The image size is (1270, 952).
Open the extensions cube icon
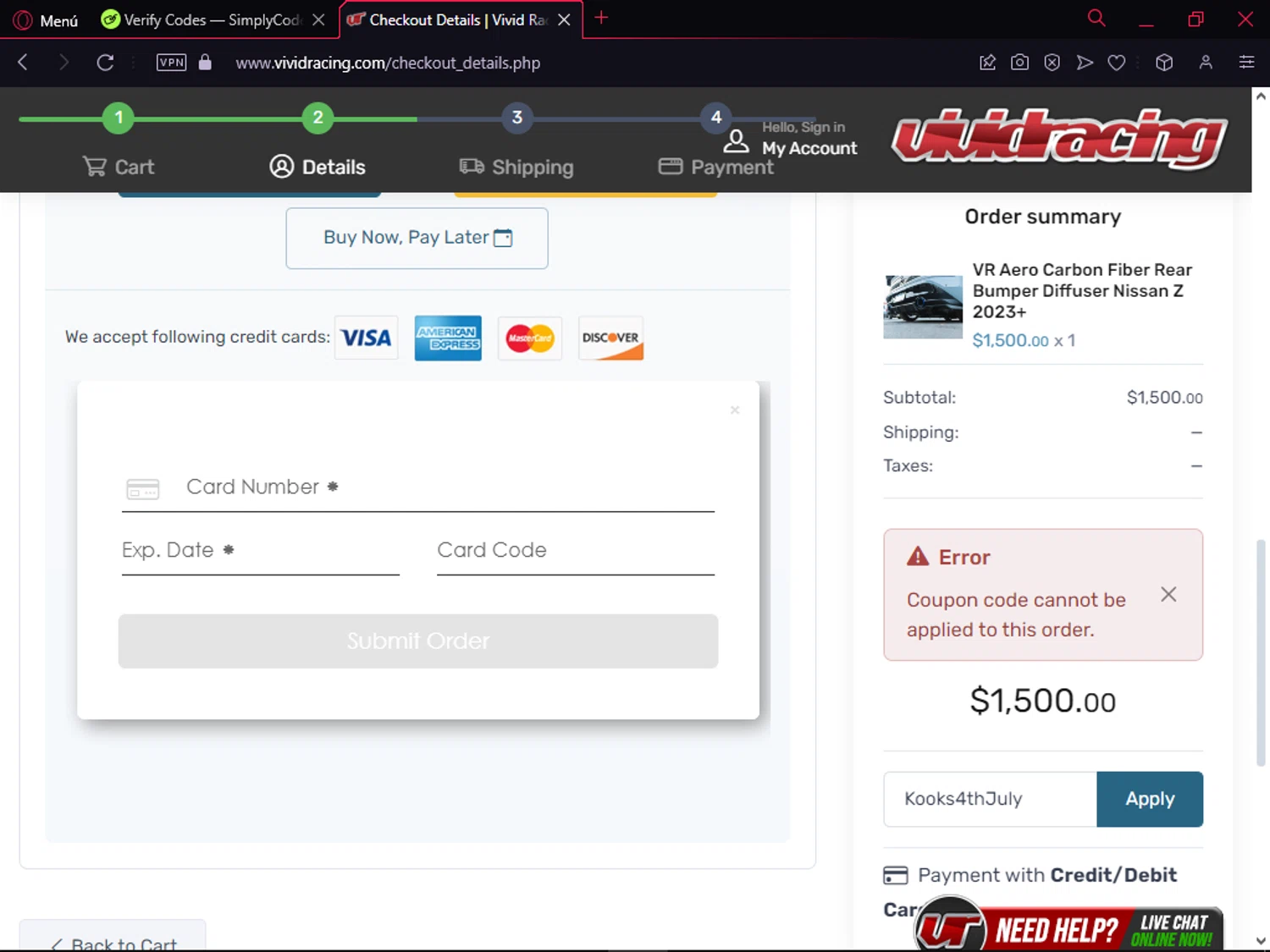(x=1164, y=63)
